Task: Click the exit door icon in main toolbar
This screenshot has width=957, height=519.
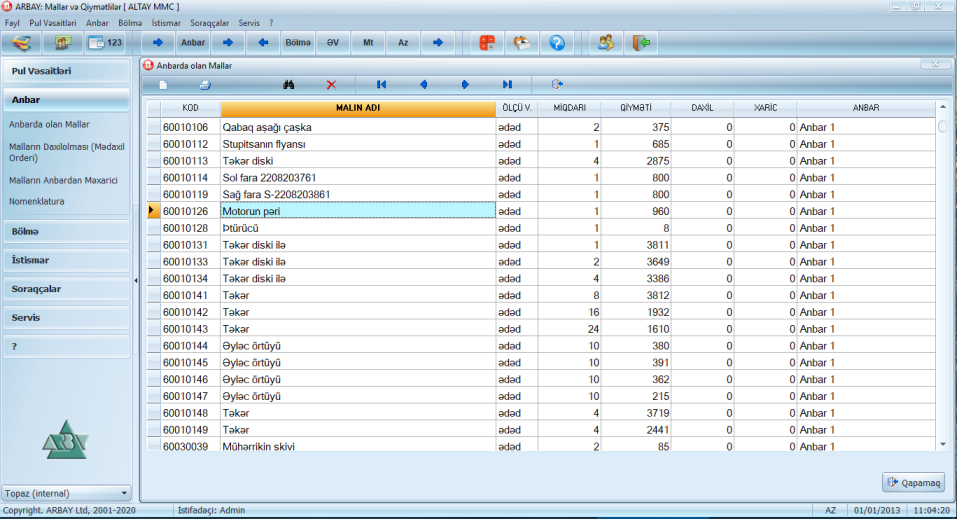Action: point(641,43)
